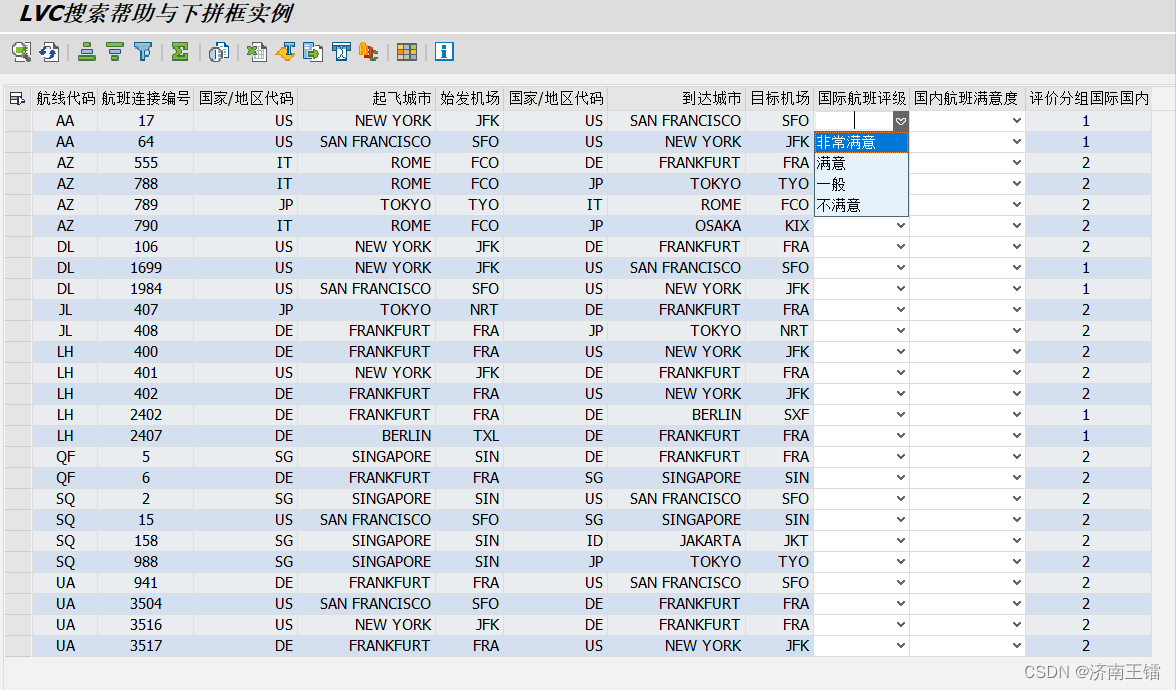Open the Set Filter tool

tap(144, 51)
